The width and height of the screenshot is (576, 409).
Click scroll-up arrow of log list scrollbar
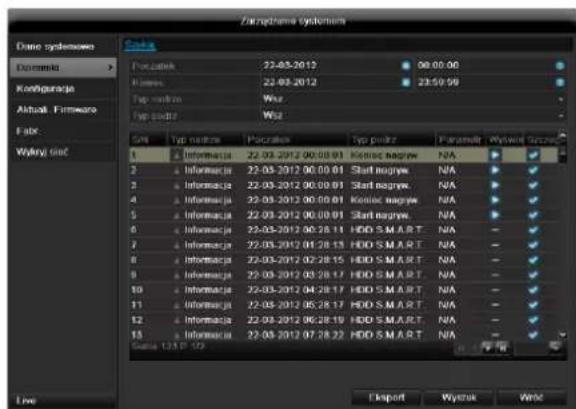[562, 136]
